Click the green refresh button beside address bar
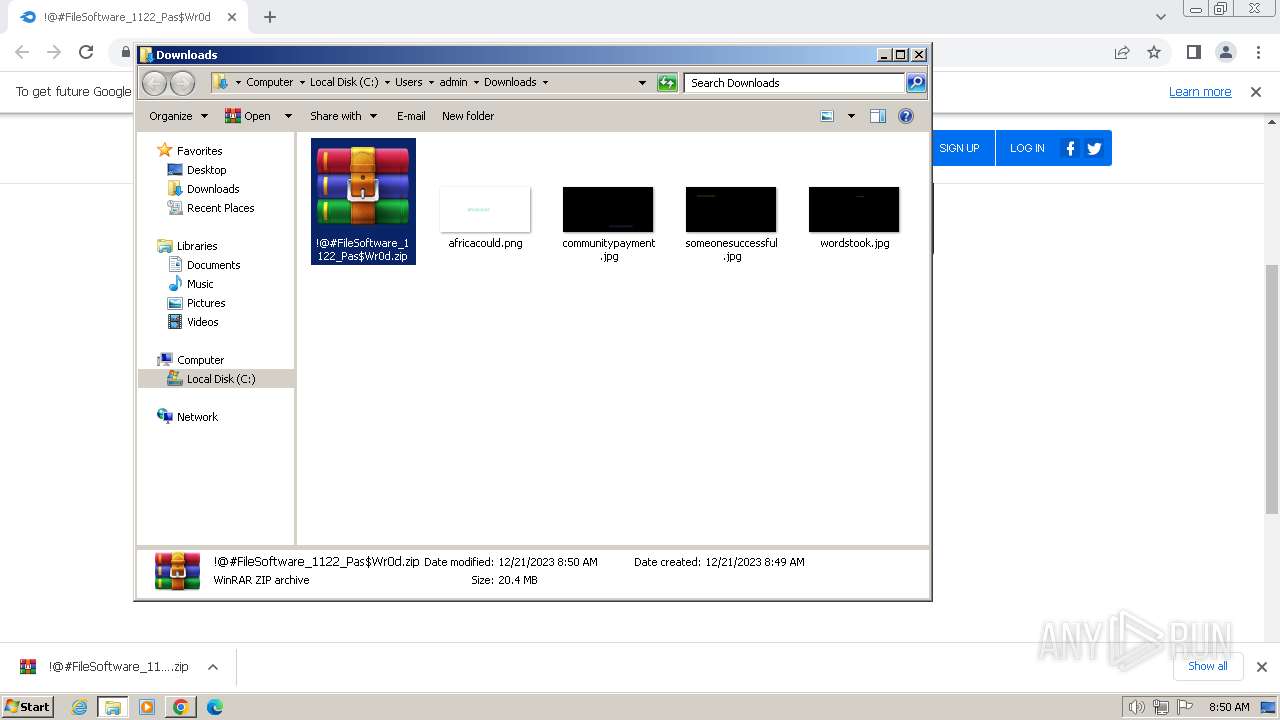This screenshot has height=720, width=1280. coord(667,83)
